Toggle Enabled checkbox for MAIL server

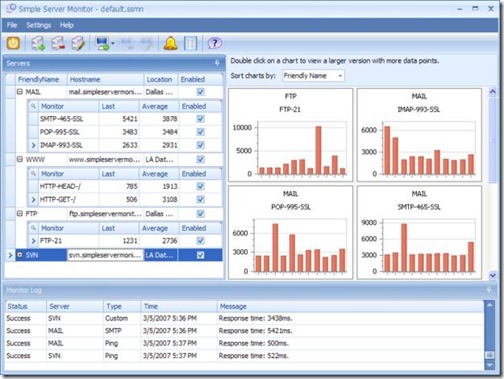pyautogui.click(x=200, y=92)
